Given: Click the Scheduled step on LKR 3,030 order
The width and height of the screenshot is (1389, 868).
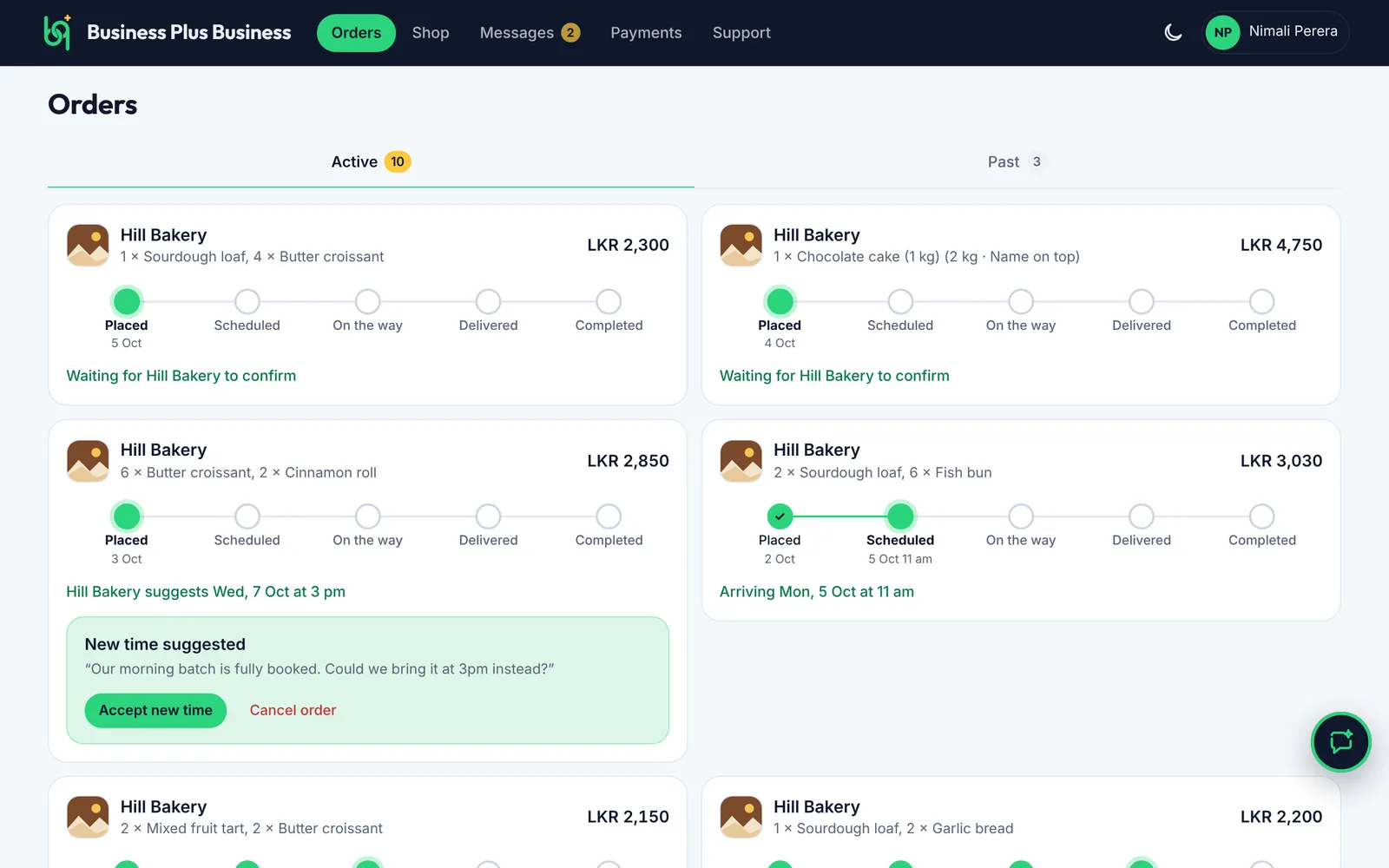Looking at the screenshot, I should coord(900,516).
